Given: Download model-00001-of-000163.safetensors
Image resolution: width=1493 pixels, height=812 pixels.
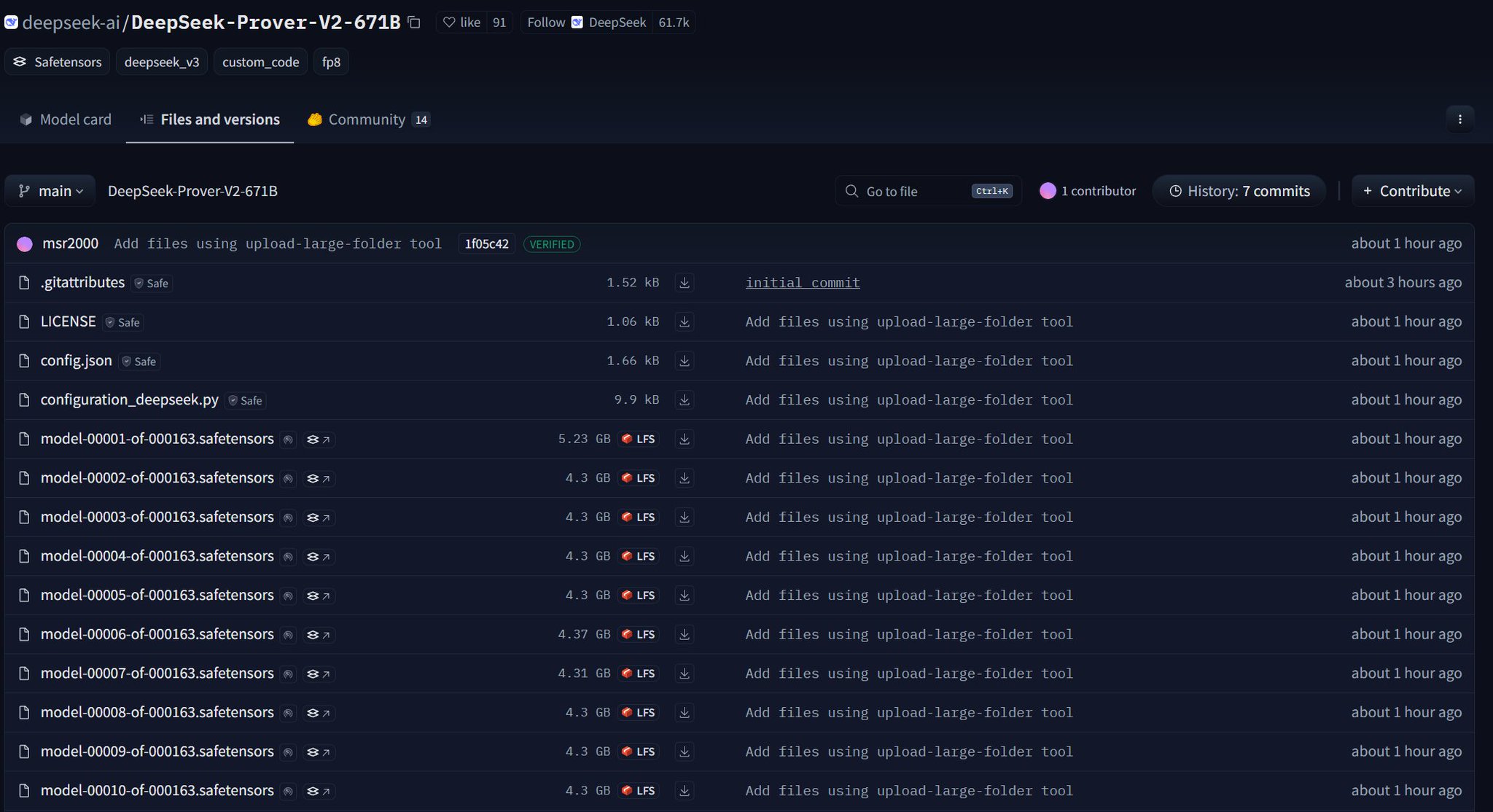Looking at the screenshot, I should [685, 439].
